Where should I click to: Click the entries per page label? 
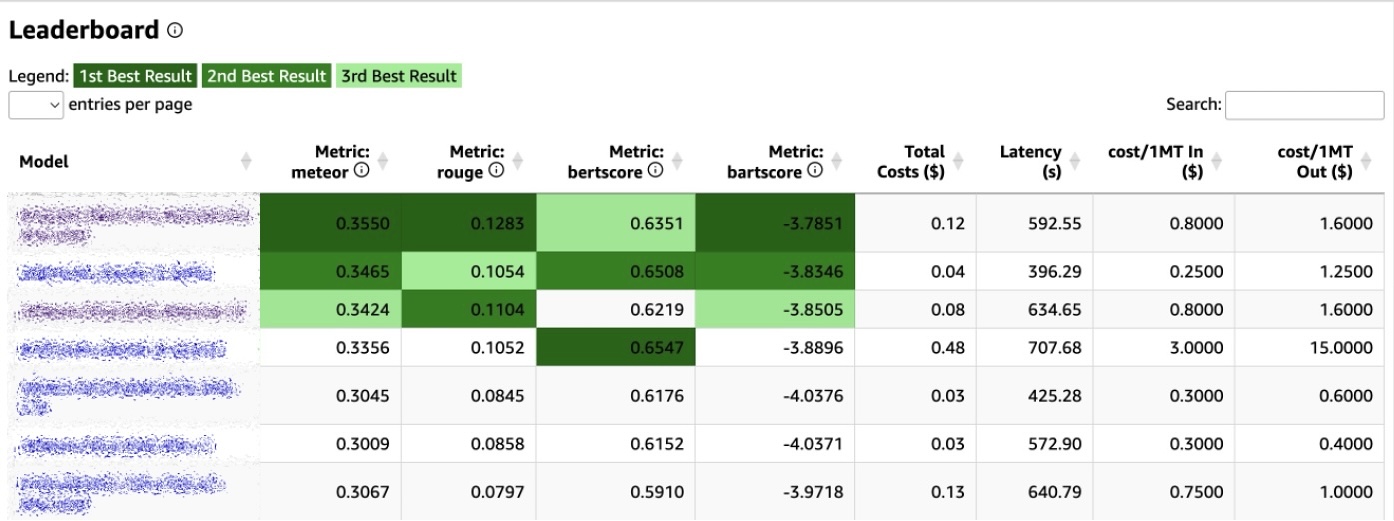pos(130,104)
